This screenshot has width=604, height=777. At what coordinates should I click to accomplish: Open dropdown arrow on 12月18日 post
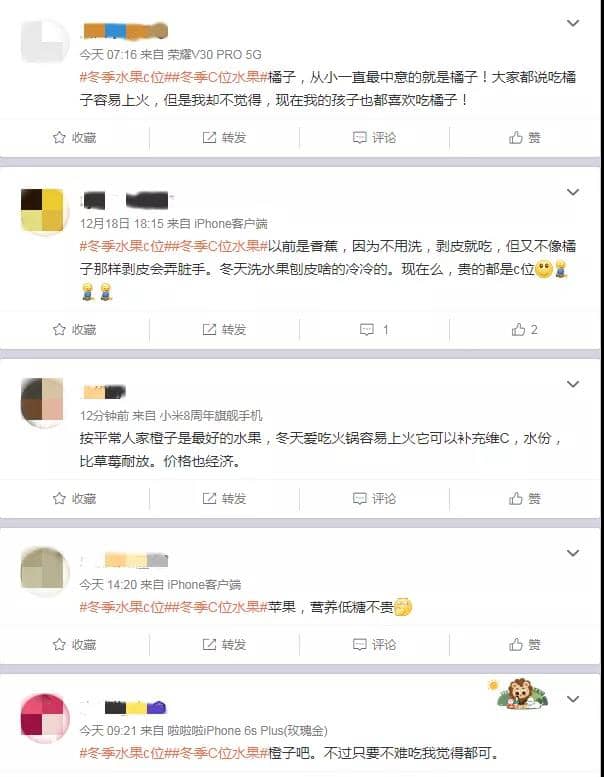[573, 192]
